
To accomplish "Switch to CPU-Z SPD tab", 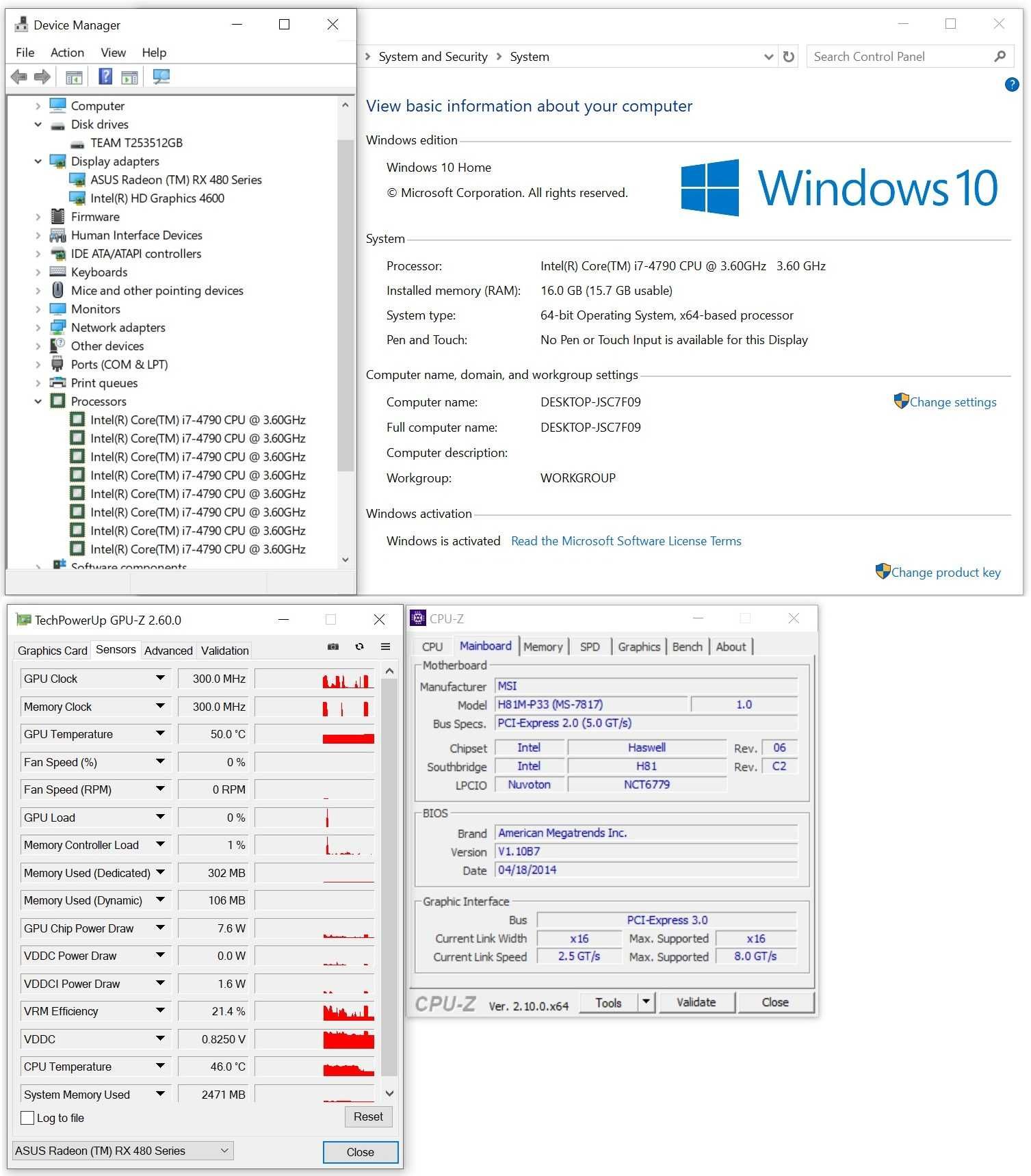I will 590,646.
